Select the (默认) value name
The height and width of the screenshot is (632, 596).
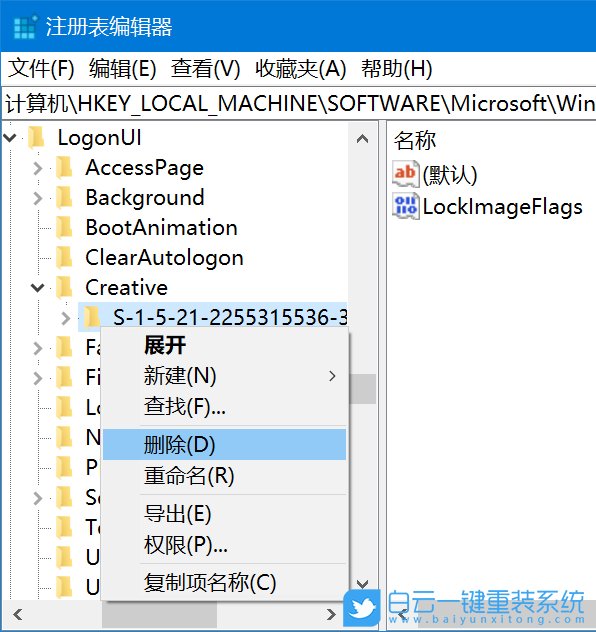point(450,175)
